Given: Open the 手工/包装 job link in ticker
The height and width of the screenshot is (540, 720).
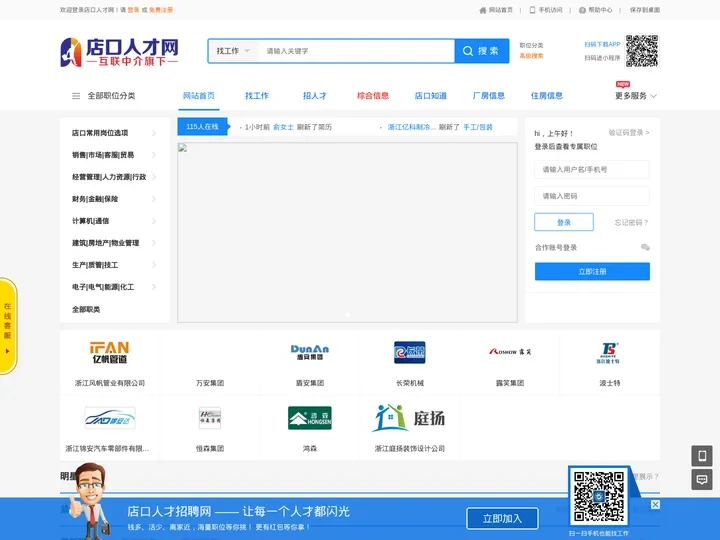Looking at the screenshot, I should tap(478, 127).
